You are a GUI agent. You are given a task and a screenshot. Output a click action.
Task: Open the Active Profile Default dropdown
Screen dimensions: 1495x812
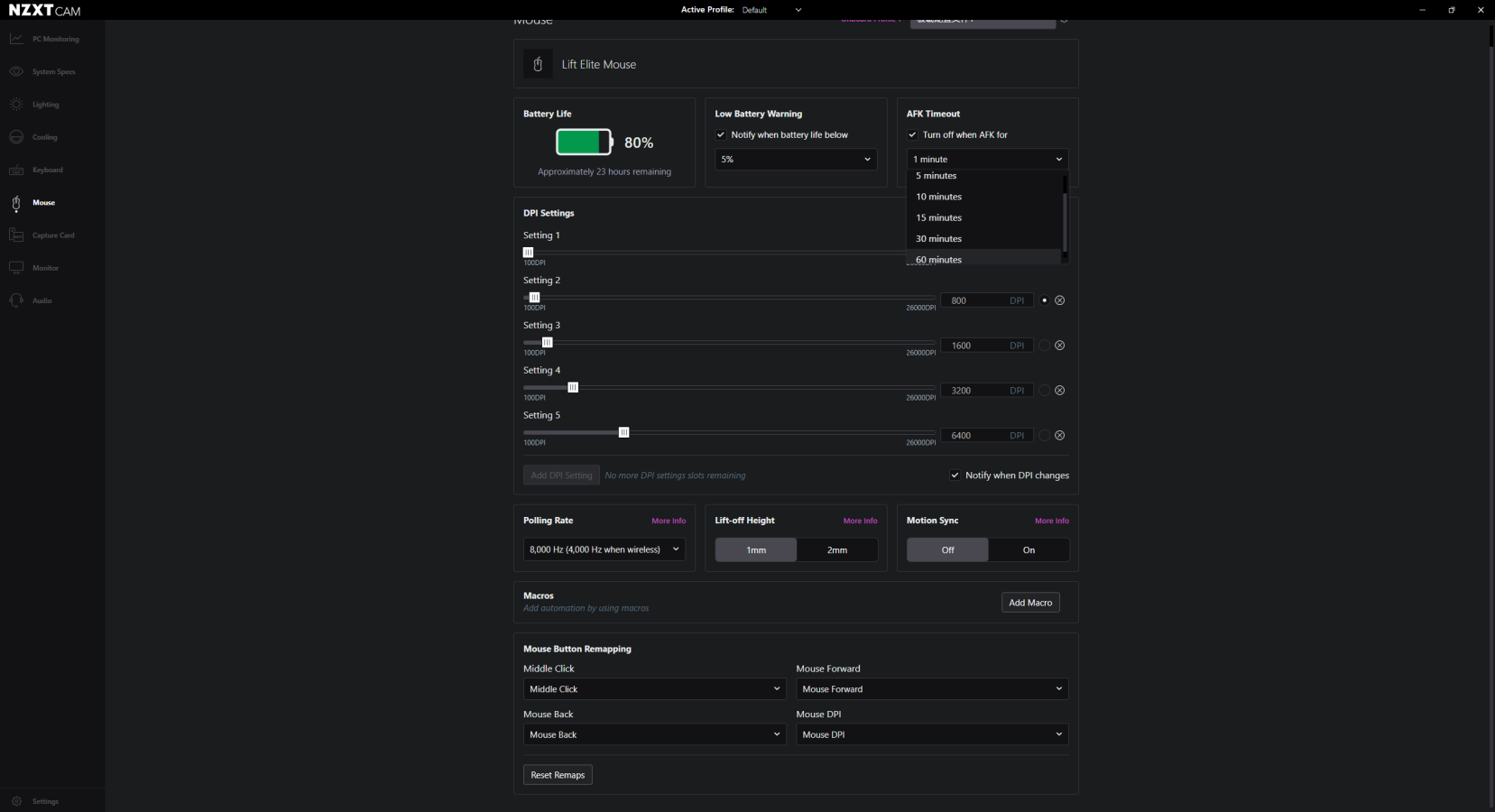[x=771, y=10]
